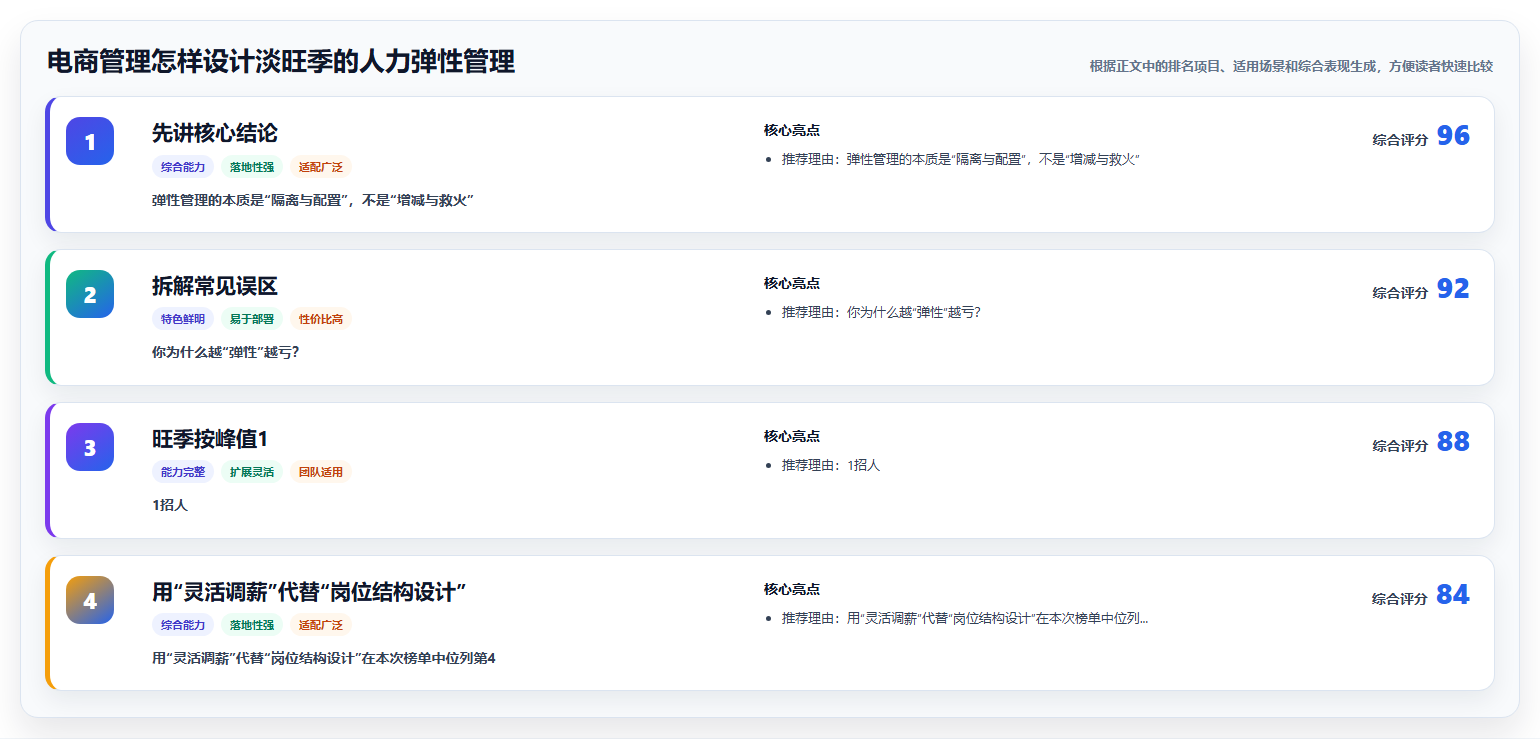
Task: Open the heading 先讲核心结论
Action: pos(215,133)
